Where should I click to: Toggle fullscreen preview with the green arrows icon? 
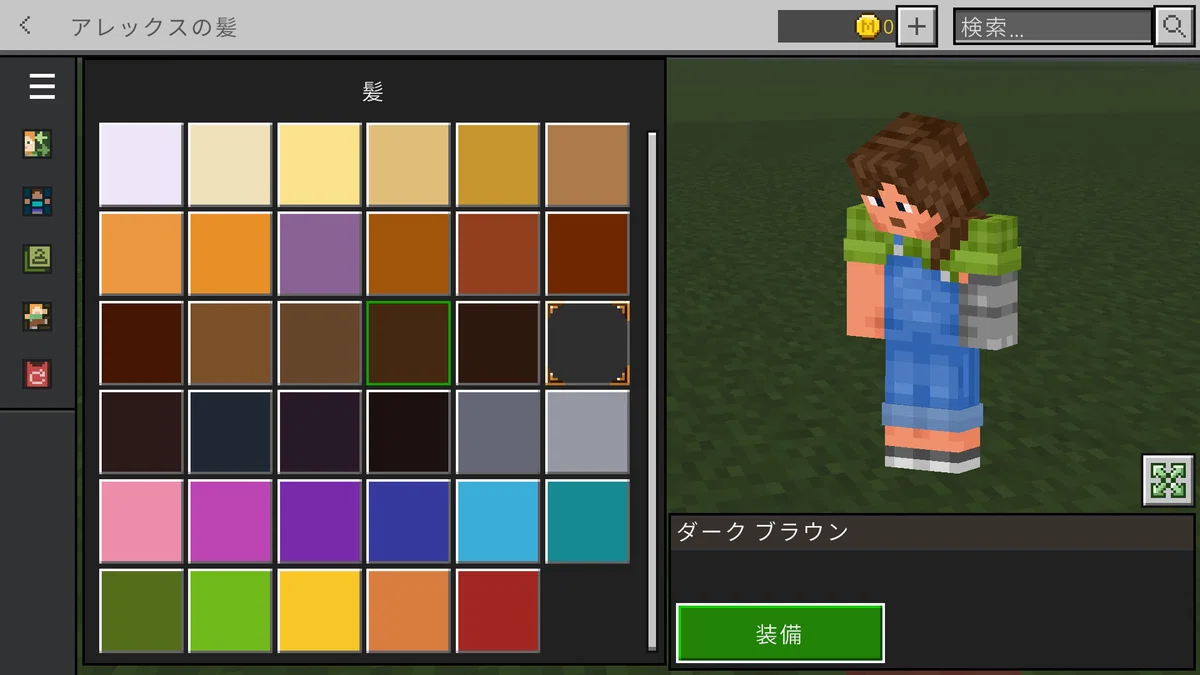pyautogui.click(x=1168, y=480)
